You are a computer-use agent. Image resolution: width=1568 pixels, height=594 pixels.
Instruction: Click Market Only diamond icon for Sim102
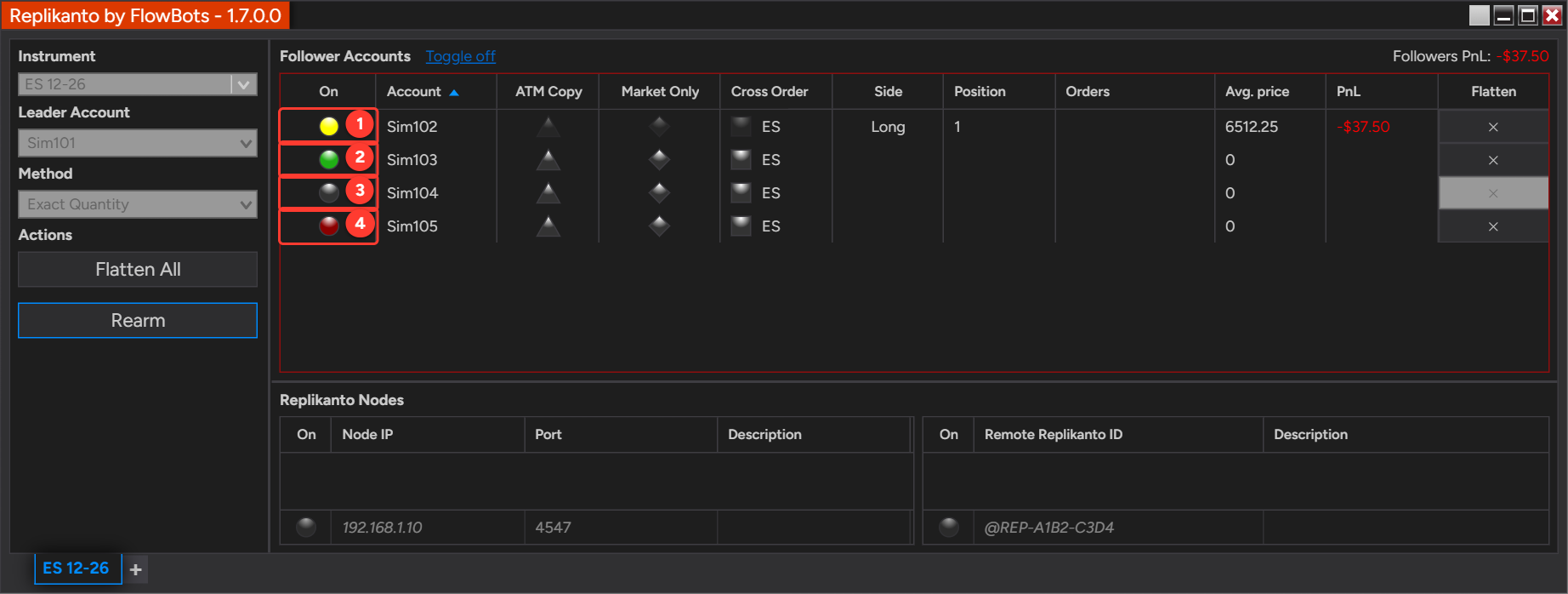(x=659, y=127)
